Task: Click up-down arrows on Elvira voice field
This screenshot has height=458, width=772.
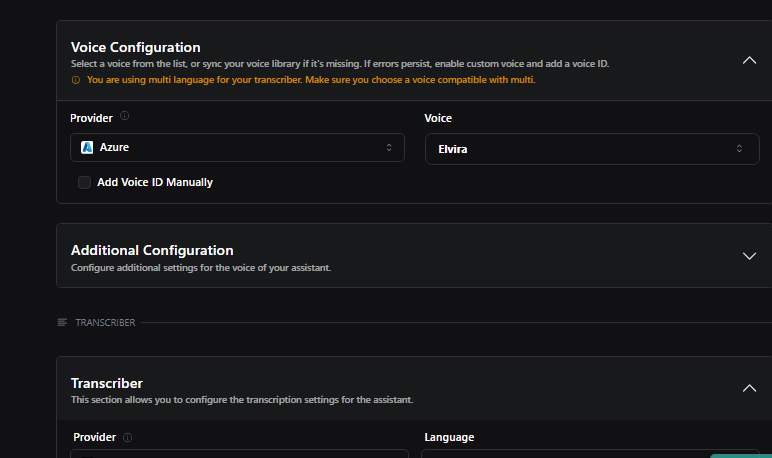Action: 739,149
